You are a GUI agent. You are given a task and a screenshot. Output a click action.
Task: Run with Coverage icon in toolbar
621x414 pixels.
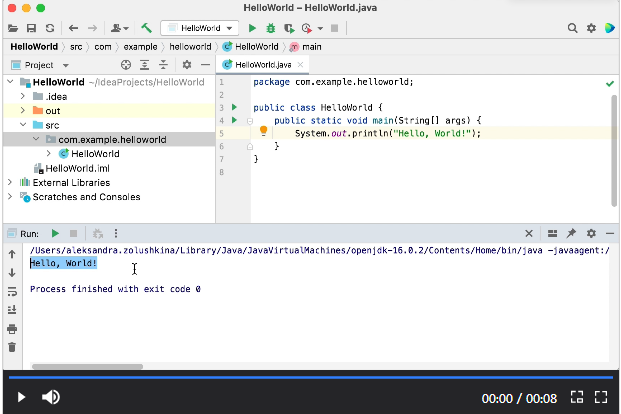[289, 28]
